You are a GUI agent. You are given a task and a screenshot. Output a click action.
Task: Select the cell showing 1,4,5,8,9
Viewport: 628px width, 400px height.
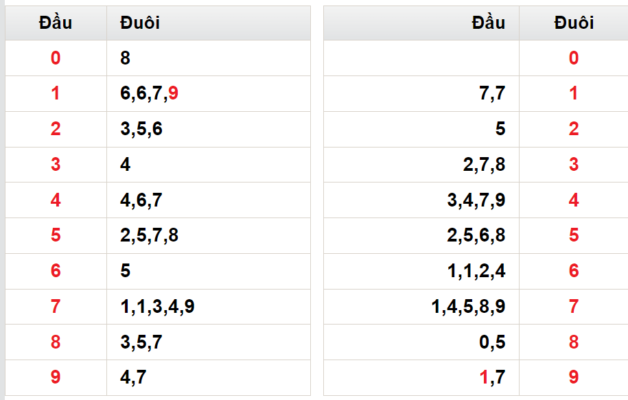point(421,307)
